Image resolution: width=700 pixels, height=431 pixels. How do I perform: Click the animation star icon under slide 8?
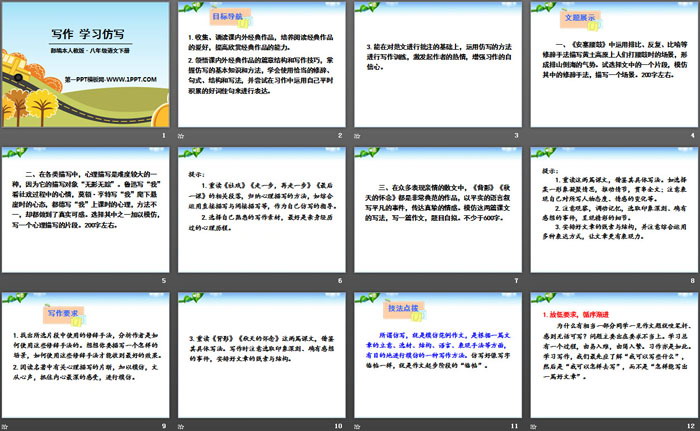534,282
